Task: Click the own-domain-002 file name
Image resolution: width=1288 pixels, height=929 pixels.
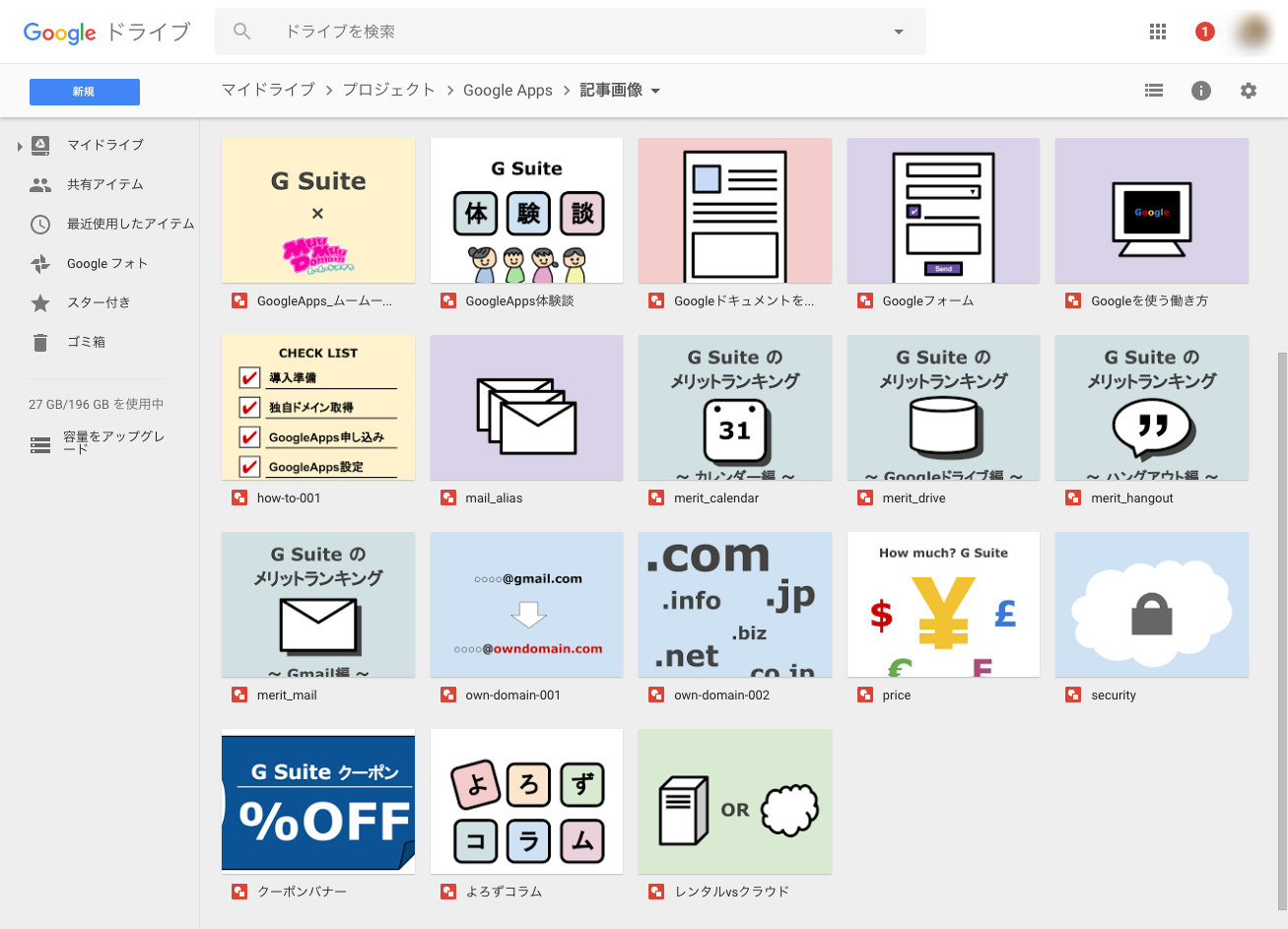Action: pos(722,696)
